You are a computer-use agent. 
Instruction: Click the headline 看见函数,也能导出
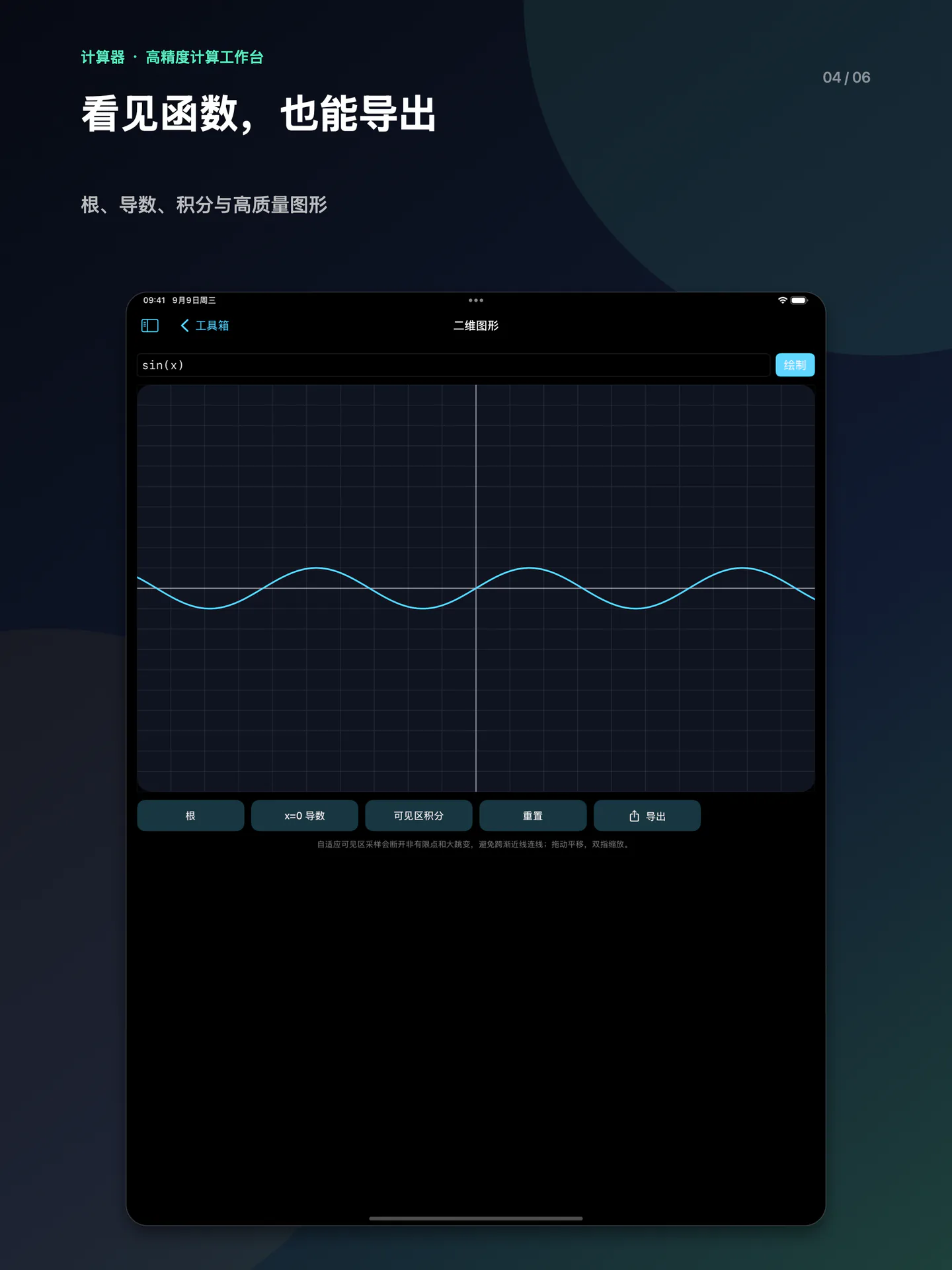[258, 114]
